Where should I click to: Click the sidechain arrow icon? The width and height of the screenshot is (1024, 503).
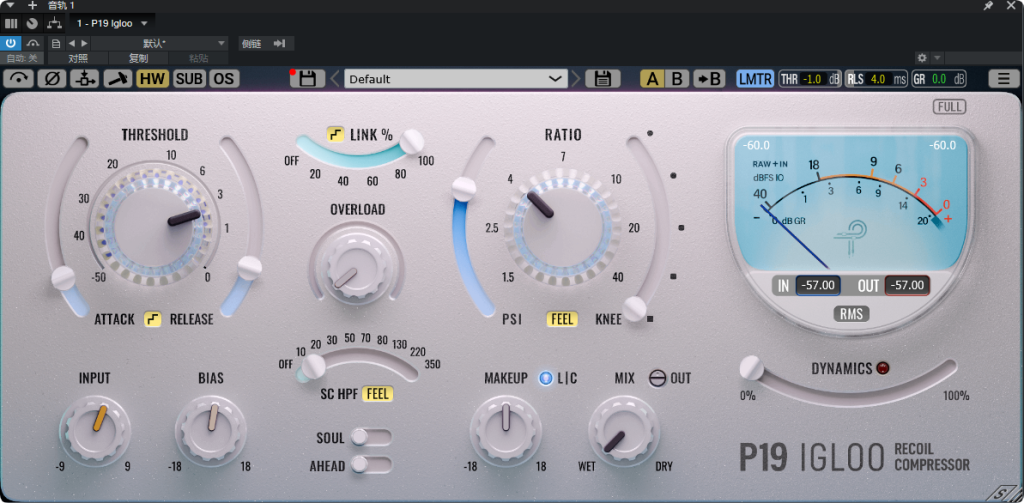tap(280, 44)
